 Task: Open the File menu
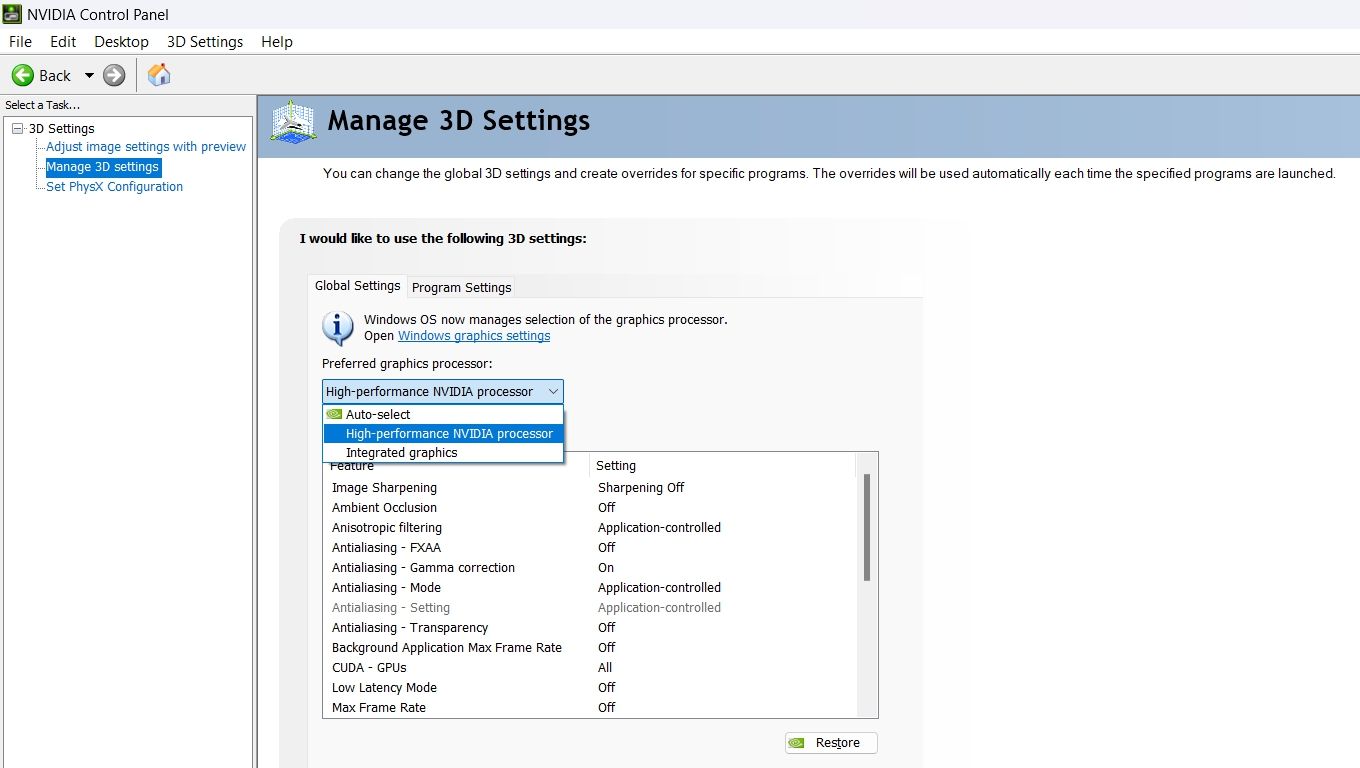pos(20,41)
